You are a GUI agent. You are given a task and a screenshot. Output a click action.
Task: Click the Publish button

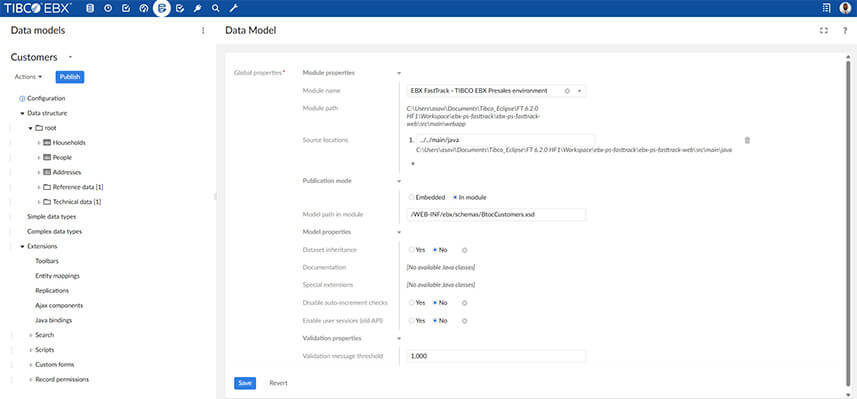(x=70, y=77)
